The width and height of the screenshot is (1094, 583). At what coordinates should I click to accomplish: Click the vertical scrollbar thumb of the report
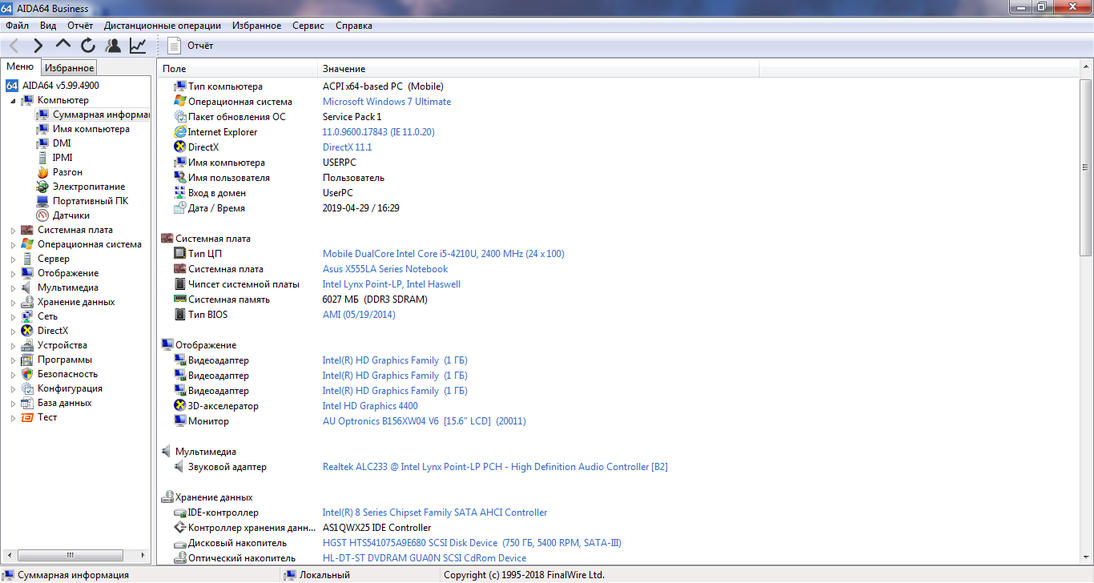(1086, 166)
